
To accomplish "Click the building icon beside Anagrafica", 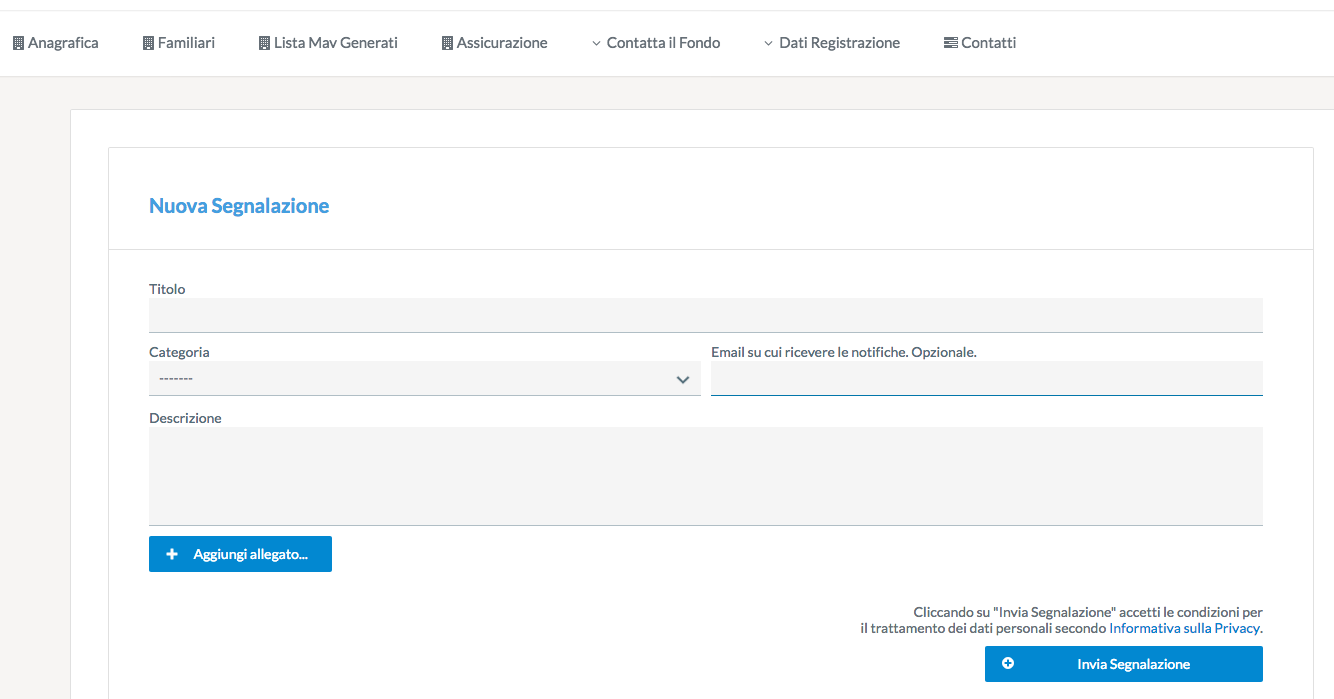I will click(x=18, y=43).
